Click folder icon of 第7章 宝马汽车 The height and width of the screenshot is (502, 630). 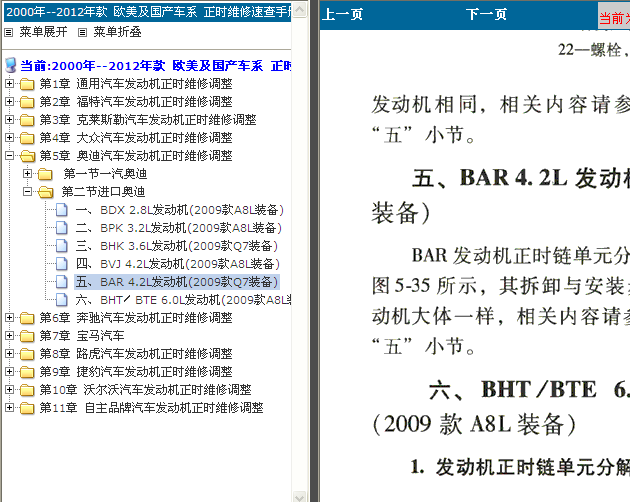tap(27, 336)
